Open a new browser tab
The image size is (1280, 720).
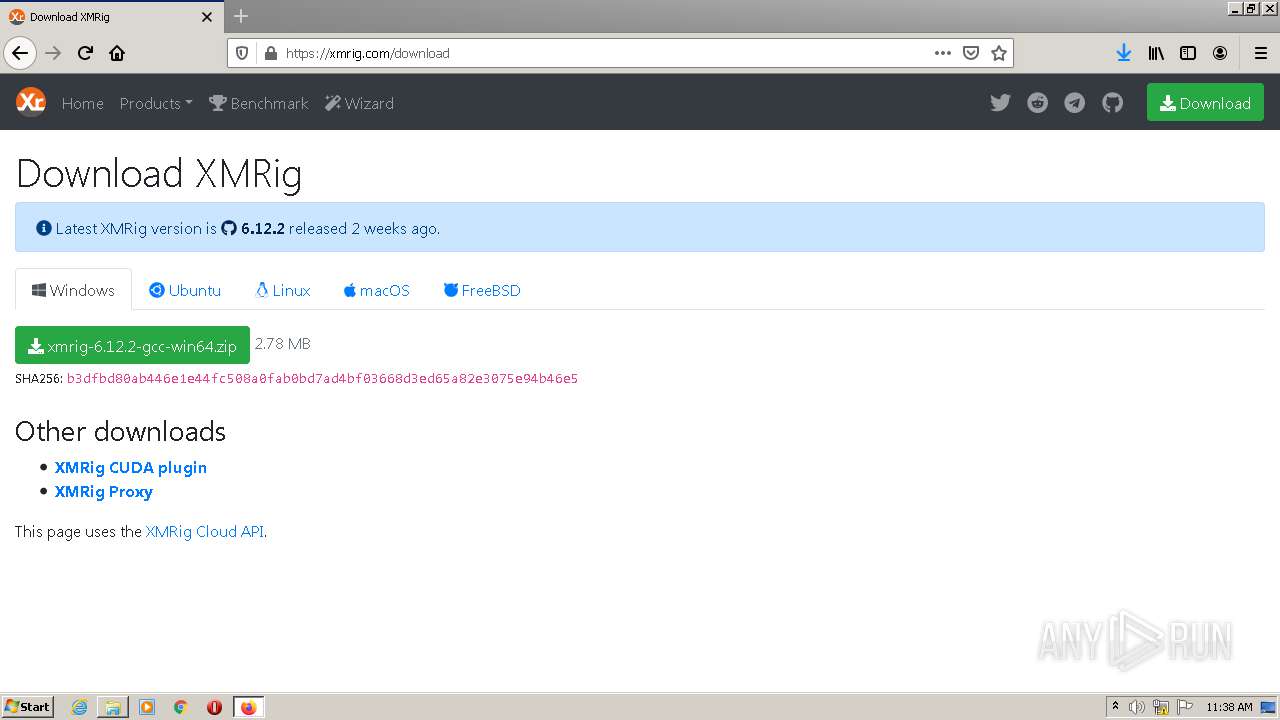241,16
